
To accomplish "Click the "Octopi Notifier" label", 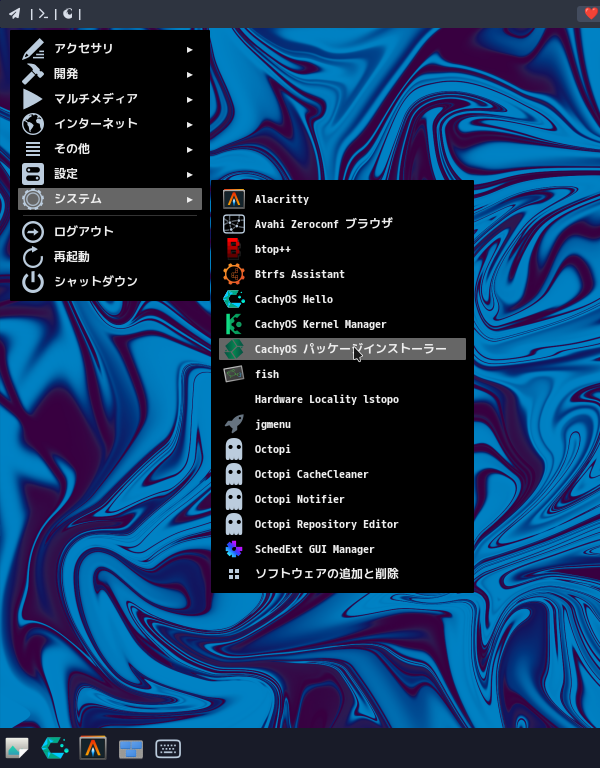I will click(299, 499).
